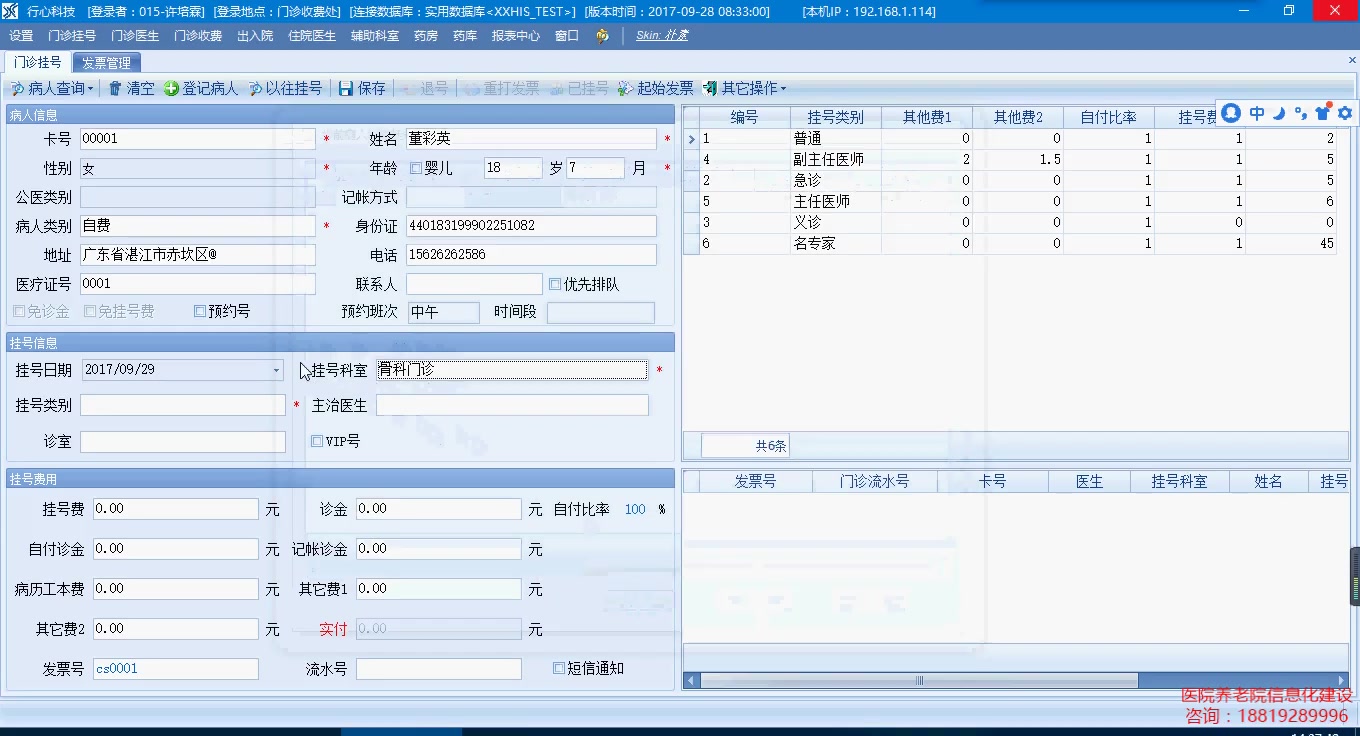Click the 自付比率 column header
The height and width of the screenshot is (736, 1360).
1108,117
